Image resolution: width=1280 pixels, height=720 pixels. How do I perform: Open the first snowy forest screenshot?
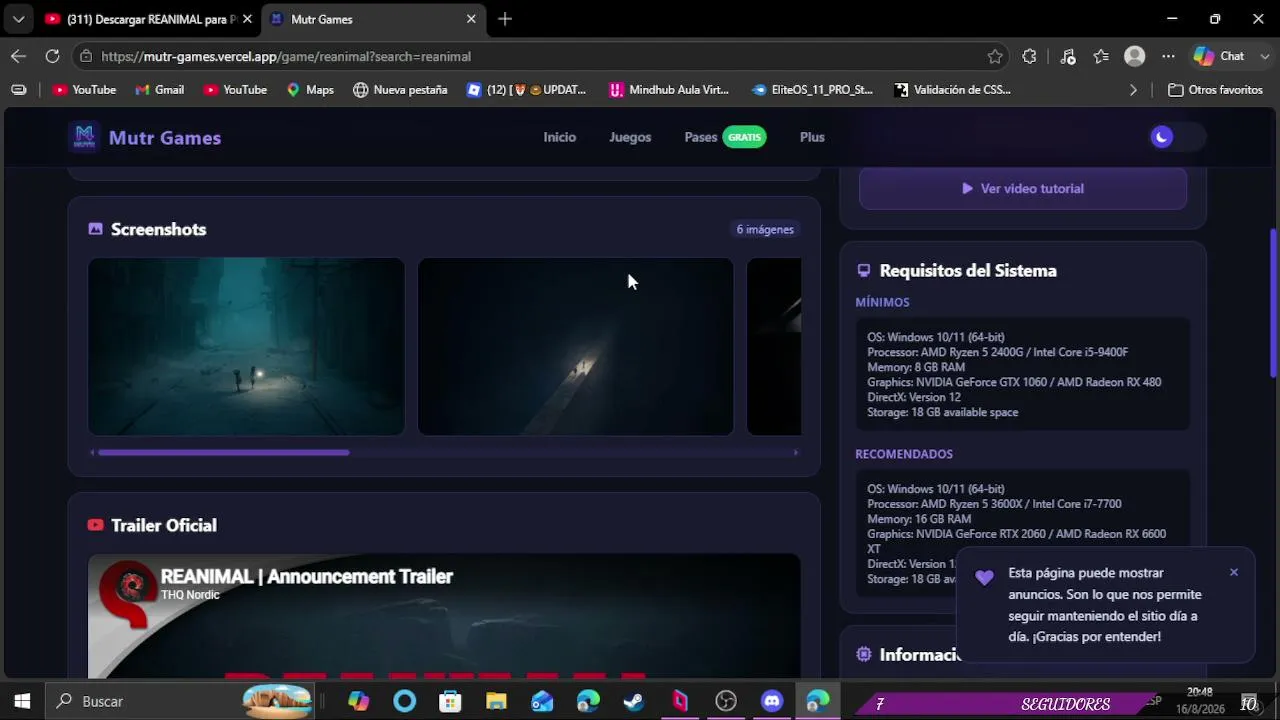tap(246, 347)
